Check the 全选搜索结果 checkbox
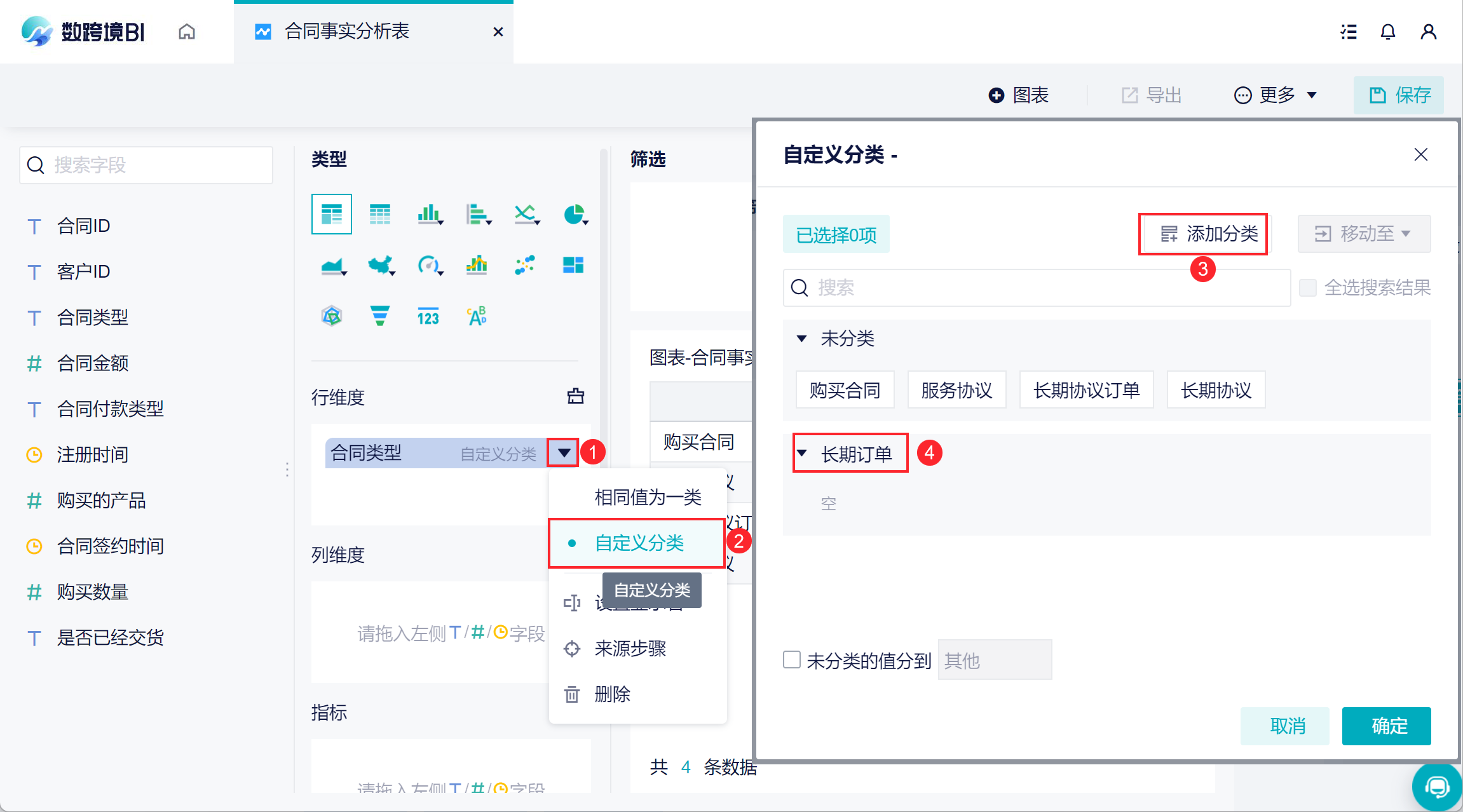This screenshot has height=812, width=1463. click(1308, 288)
